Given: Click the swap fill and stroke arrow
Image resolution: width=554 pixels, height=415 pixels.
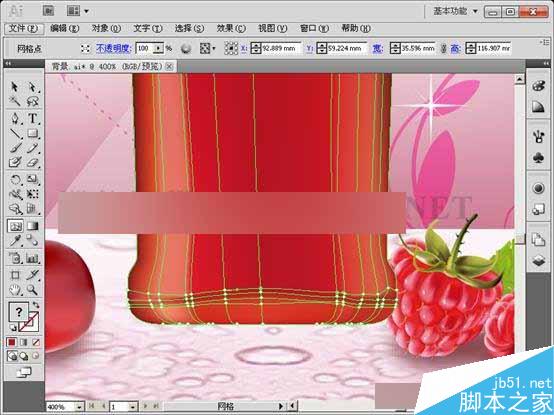Looking at the screenshot, I should (x=36, y=305).
